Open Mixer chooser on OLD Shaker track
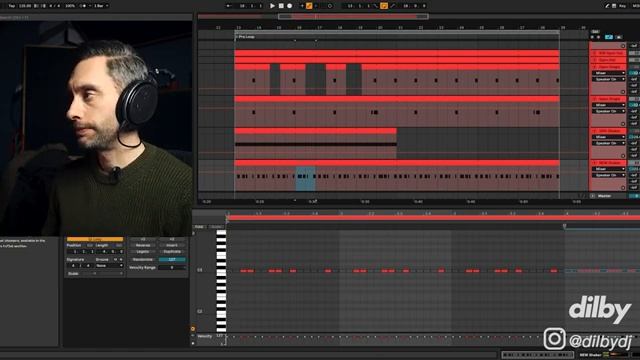 coord(609,137)
